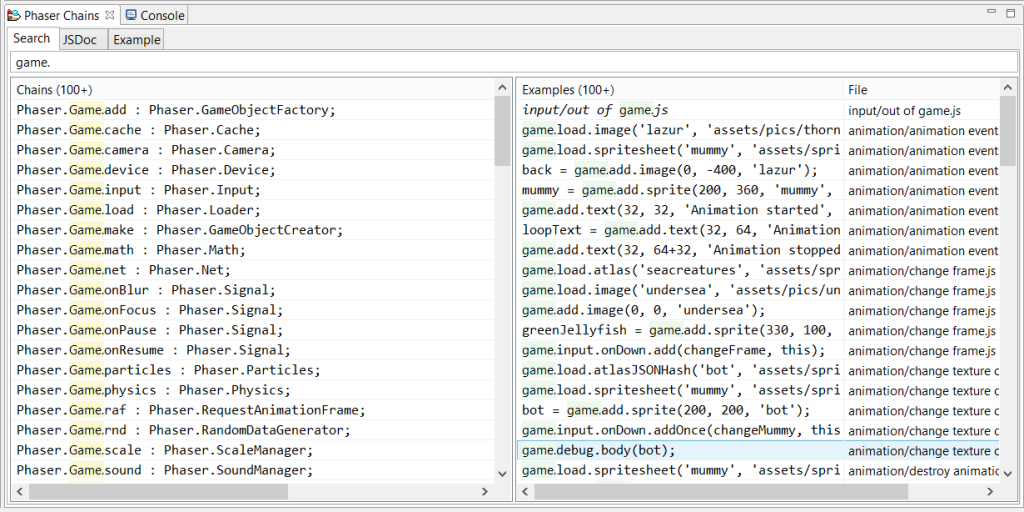This screenshot has width=1024, height=512.
Task: Switch to the Console view tab
Action: (x=155, y=14)
